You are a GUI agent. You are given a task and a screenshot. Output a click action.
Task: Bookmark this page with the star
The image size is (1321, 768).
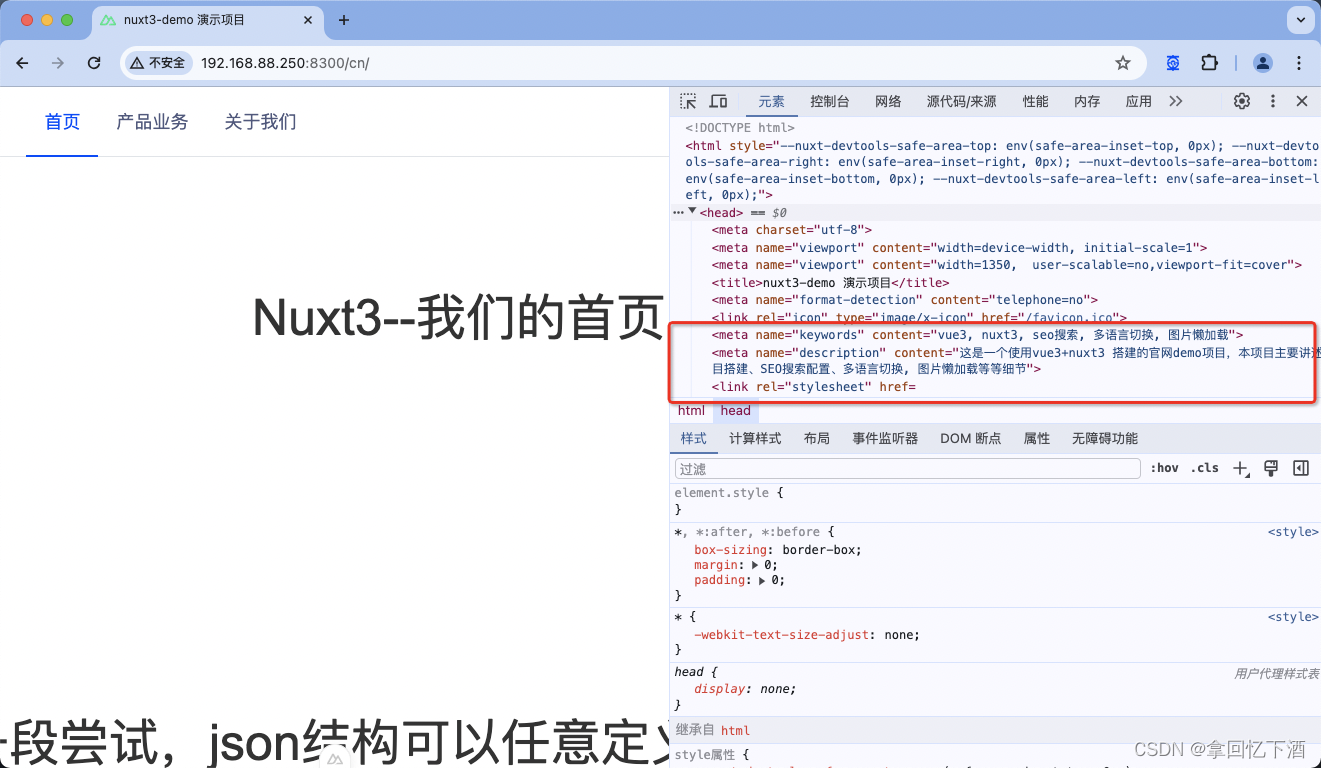click(1123, 63)
